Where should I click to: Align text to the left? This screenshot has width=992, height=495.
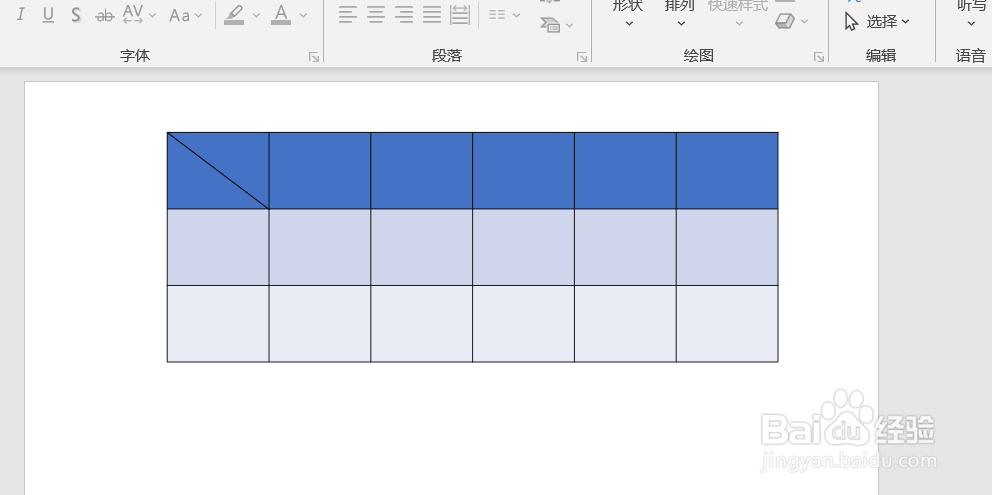point(348,14)
